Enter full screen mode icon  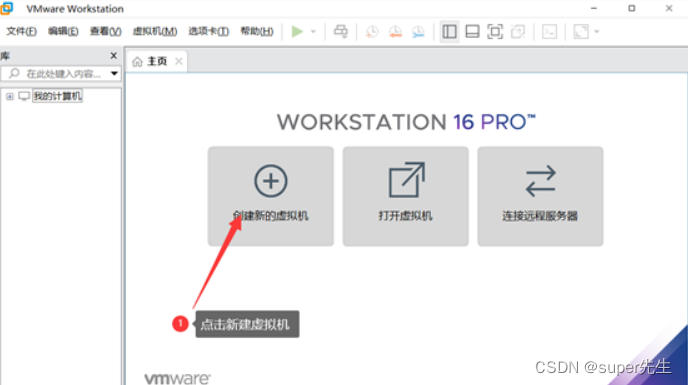pyautogui.click(x=495, y=32)
